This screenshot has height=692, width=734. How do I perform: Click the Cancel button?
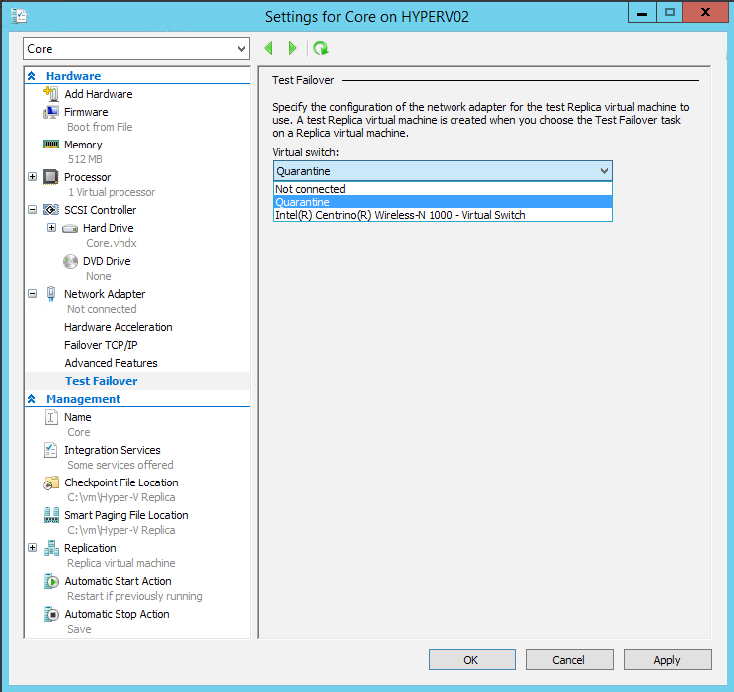click(x=570, y=660)
